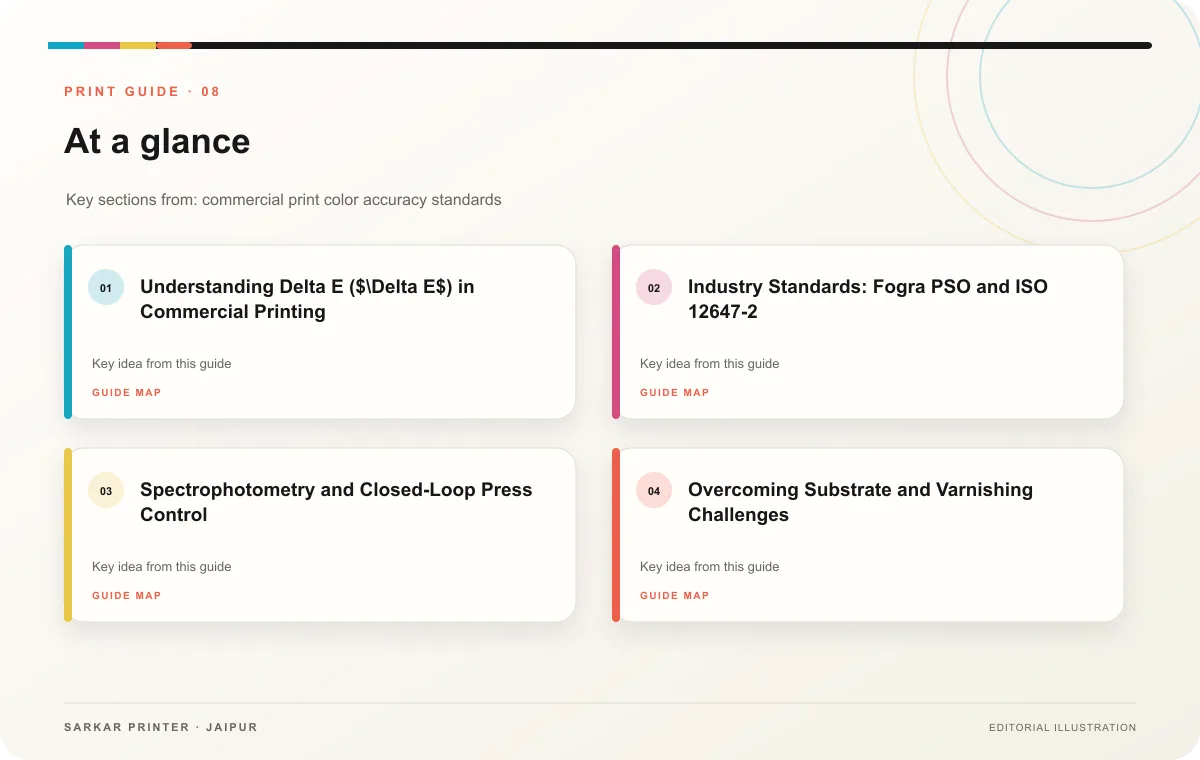
Task: Open the Understanding Delta E card title
Action: point(307,299)
